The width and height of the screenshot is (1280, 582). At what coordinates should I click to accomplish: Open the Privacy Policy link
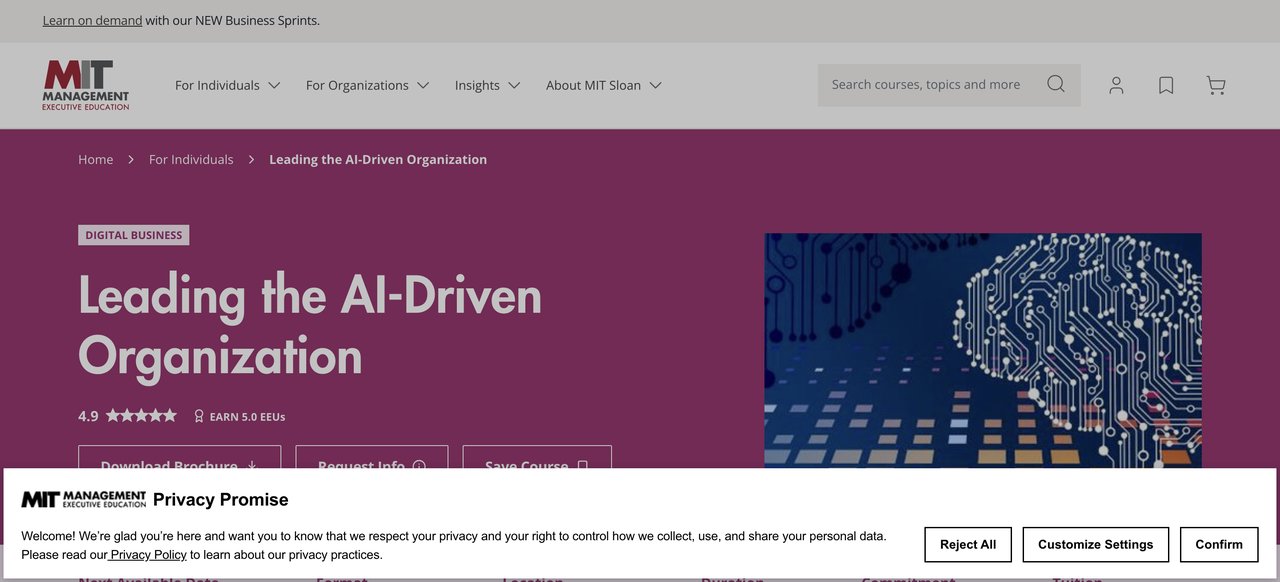point(147,554)
